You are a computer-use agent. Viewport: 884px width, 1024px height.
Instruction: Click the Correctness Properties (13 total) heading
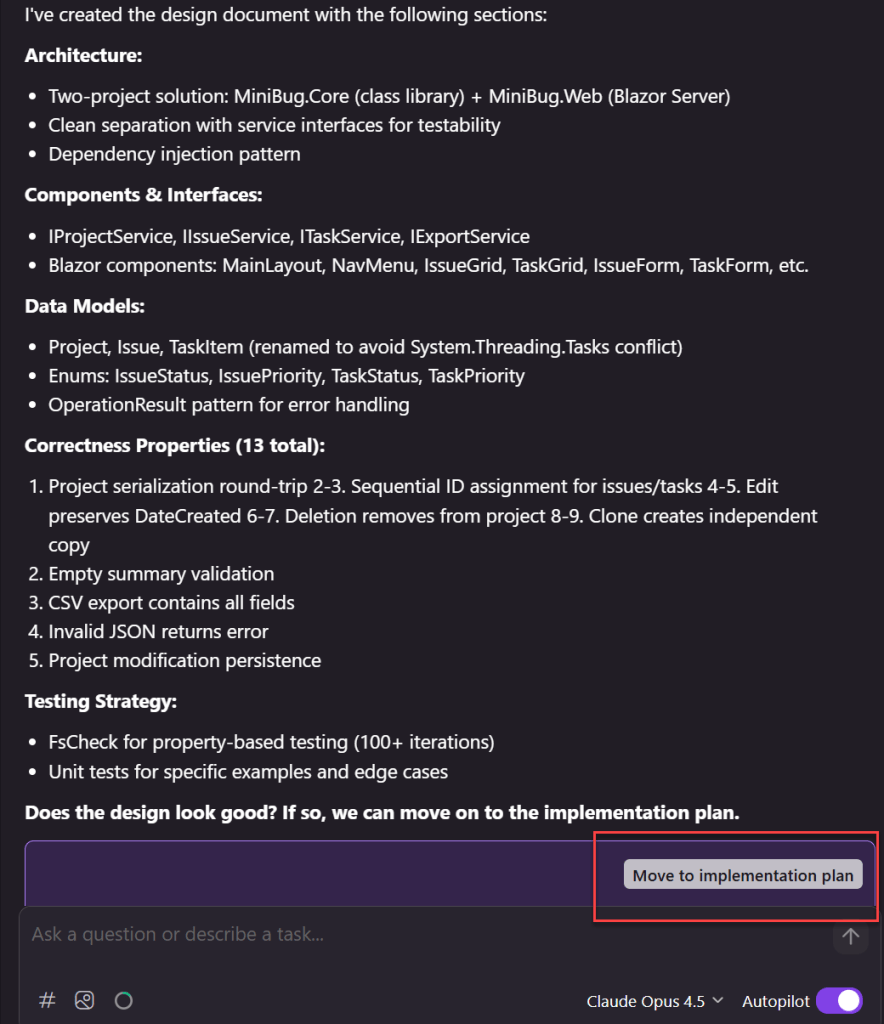pyautogui.click(x=174, y=445)
